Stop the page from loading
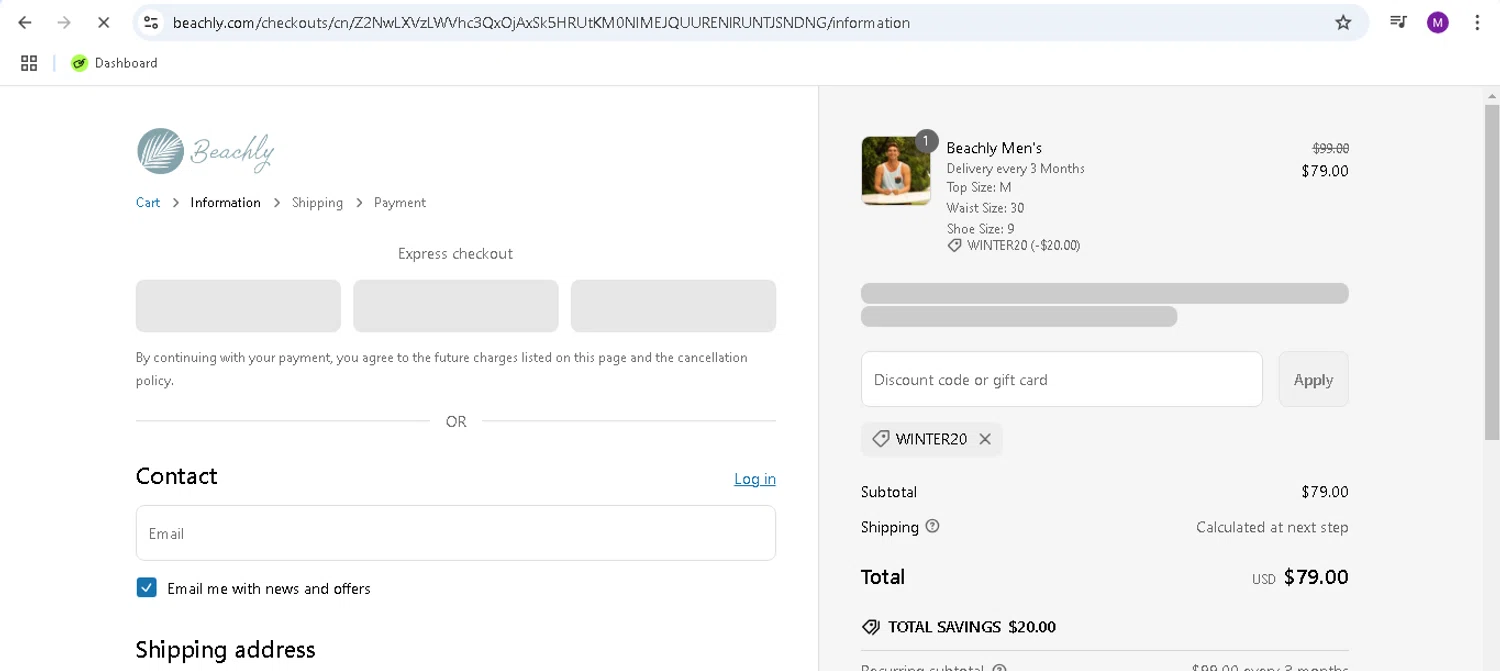The image size is (1500, 671). [103, 22]
